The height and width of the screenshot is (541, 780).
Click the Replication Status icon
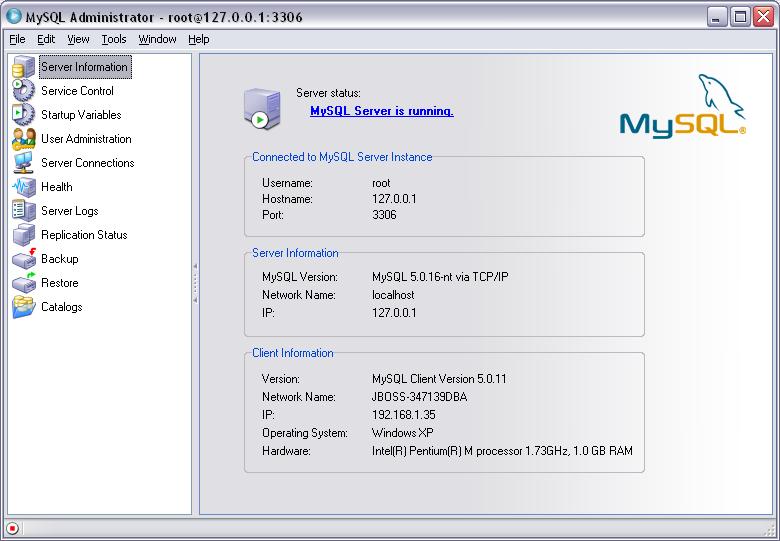click(23, 235)
